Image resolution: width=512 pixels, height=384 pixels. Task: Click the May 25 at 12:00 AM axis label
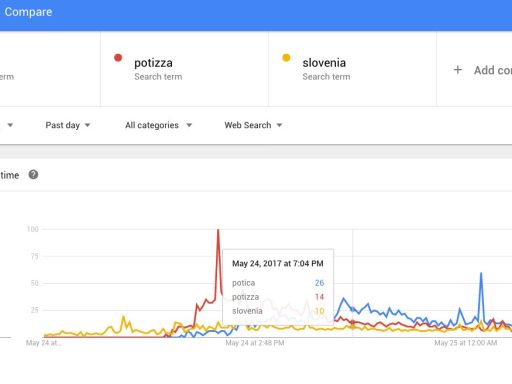466,343
